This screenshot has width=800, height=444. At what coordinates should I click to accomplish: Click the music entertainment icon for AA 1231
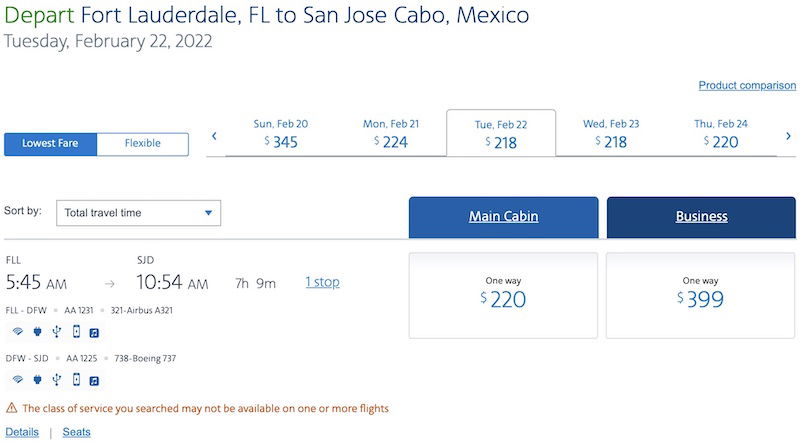pos(94,333)
